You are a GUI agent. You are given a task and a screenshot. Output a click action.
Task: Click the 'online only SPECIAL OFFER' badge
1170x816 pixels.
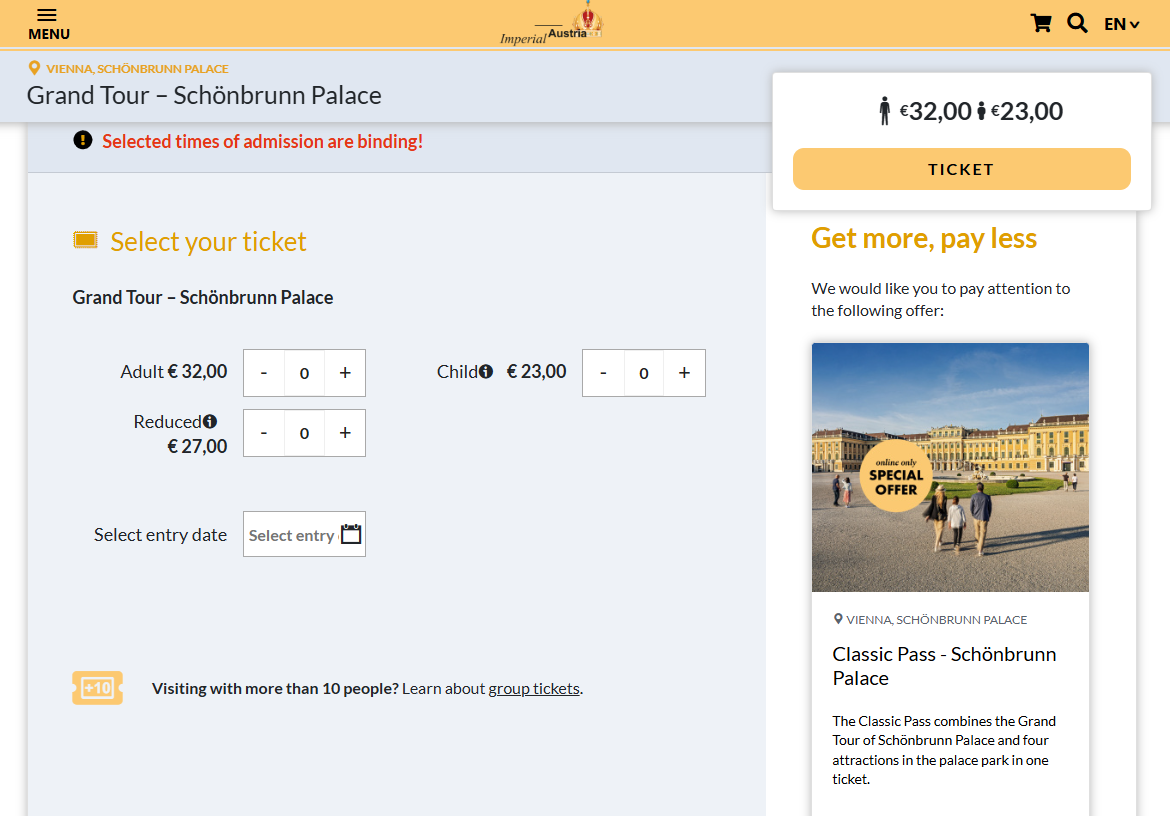(x=896, y=477)
